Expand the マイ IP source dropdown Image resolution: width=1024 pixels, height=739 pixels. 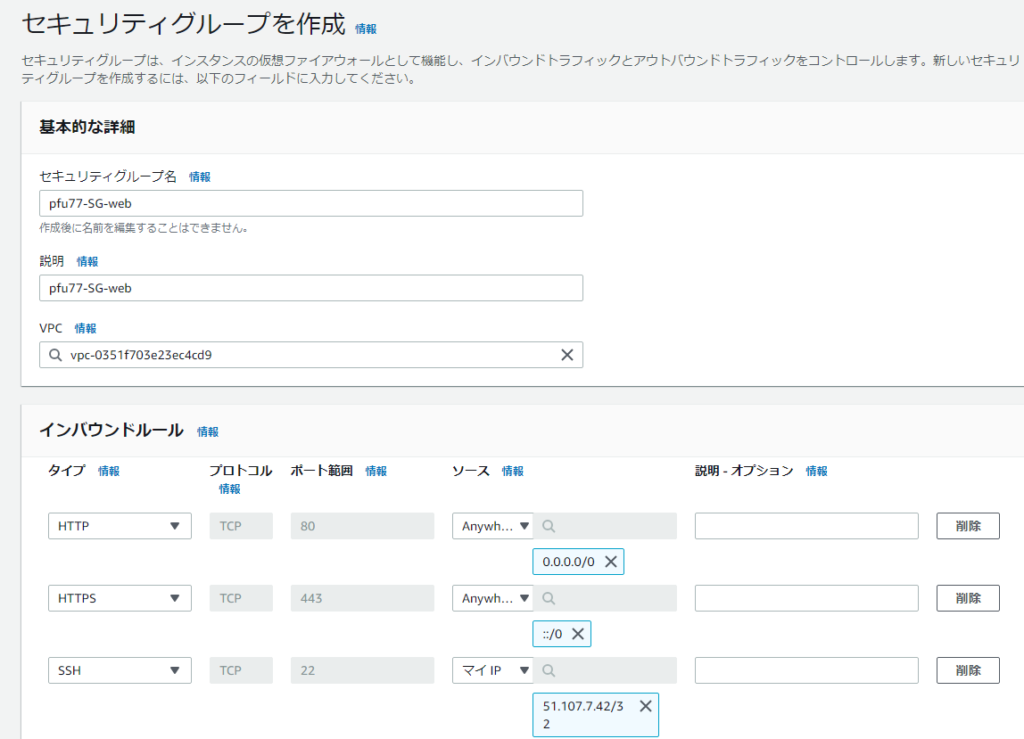coord(493,670)
